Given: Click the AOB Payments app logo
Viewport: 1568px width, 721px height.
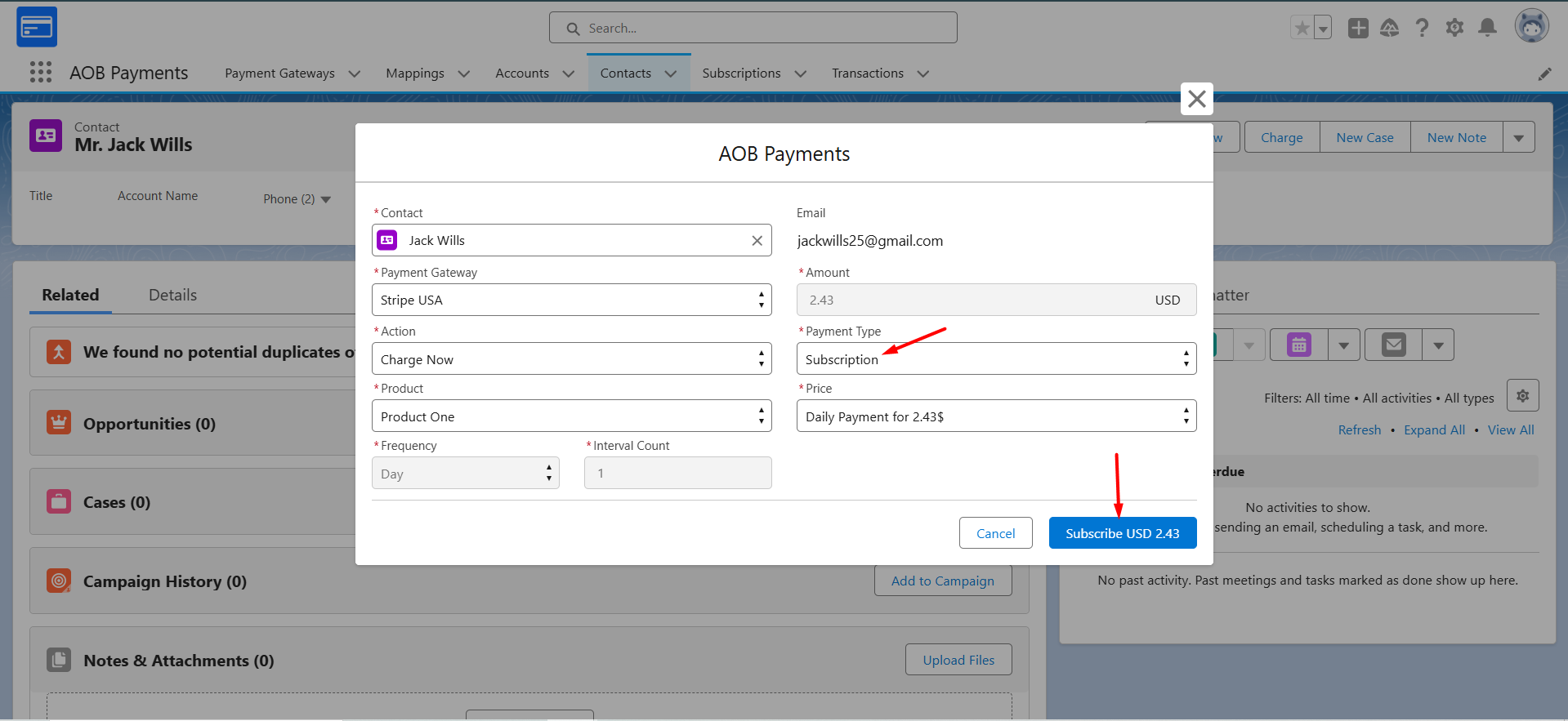Looking at the screenshot, I should pos(37,27).
